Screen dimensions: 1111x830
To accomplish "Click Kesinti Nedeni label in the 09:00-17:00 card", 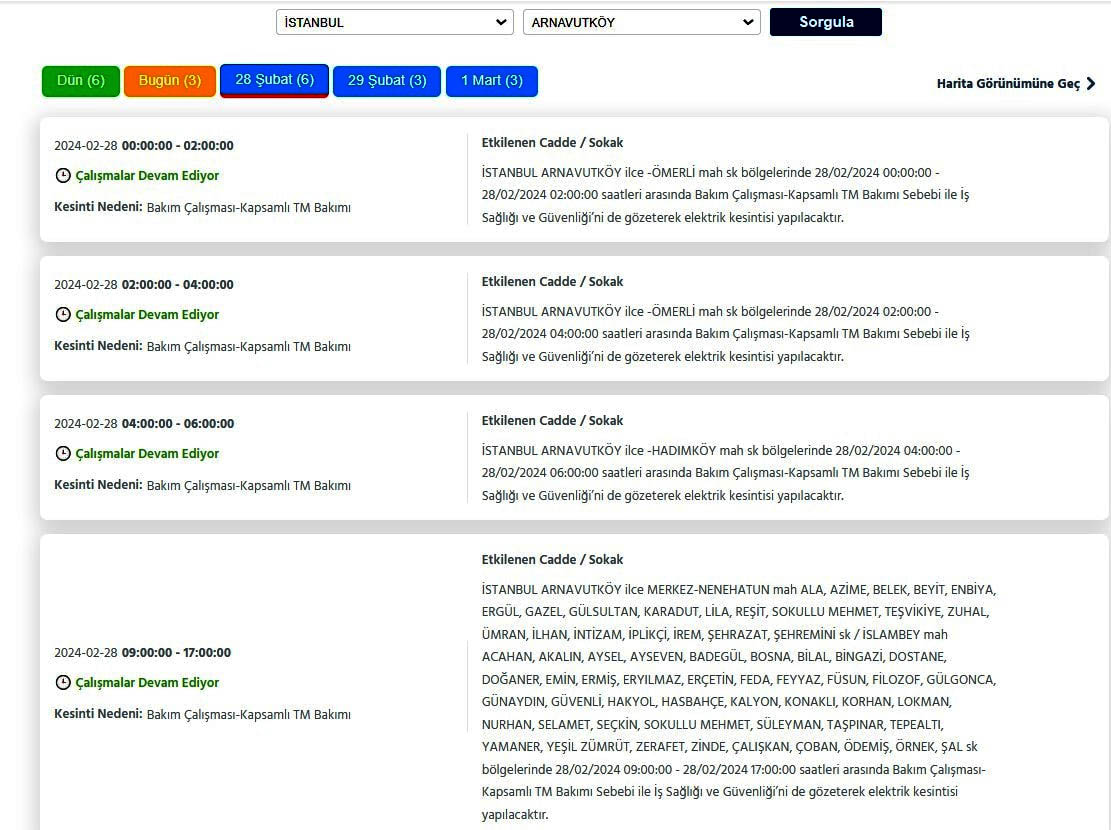I will [98, 714].
